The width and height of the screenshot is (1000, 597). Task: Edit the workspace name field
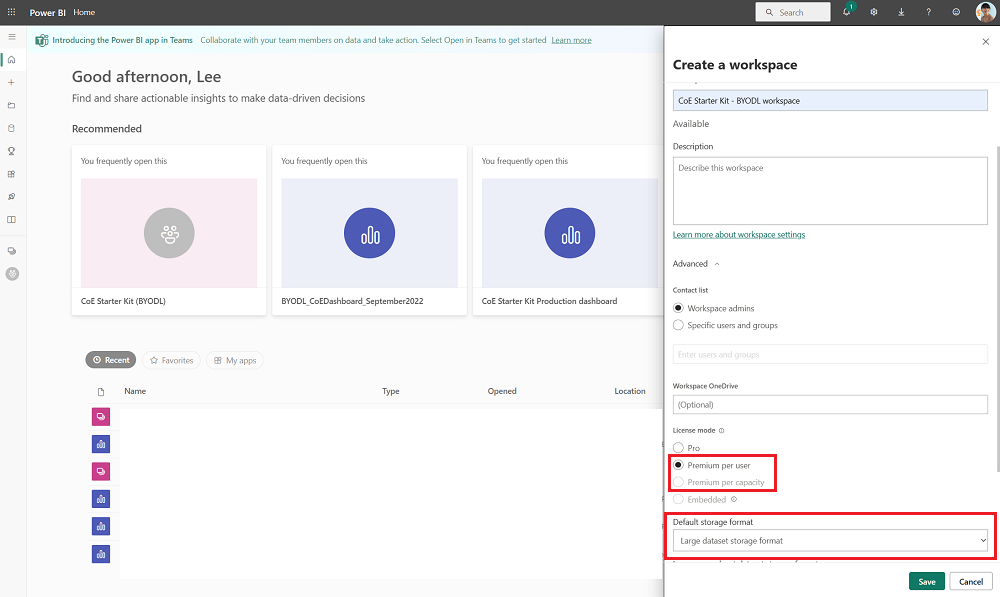coord(830,100)
